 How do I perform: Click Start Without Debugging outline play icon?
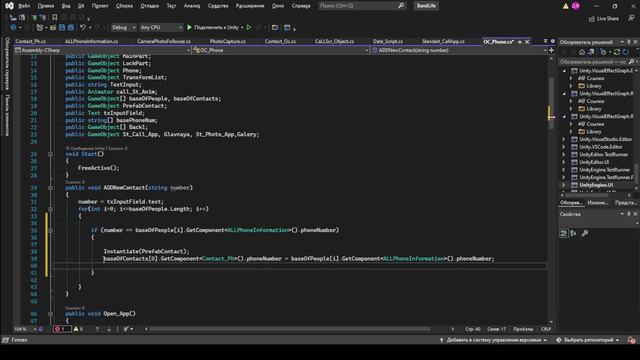(x=249, y=27)
